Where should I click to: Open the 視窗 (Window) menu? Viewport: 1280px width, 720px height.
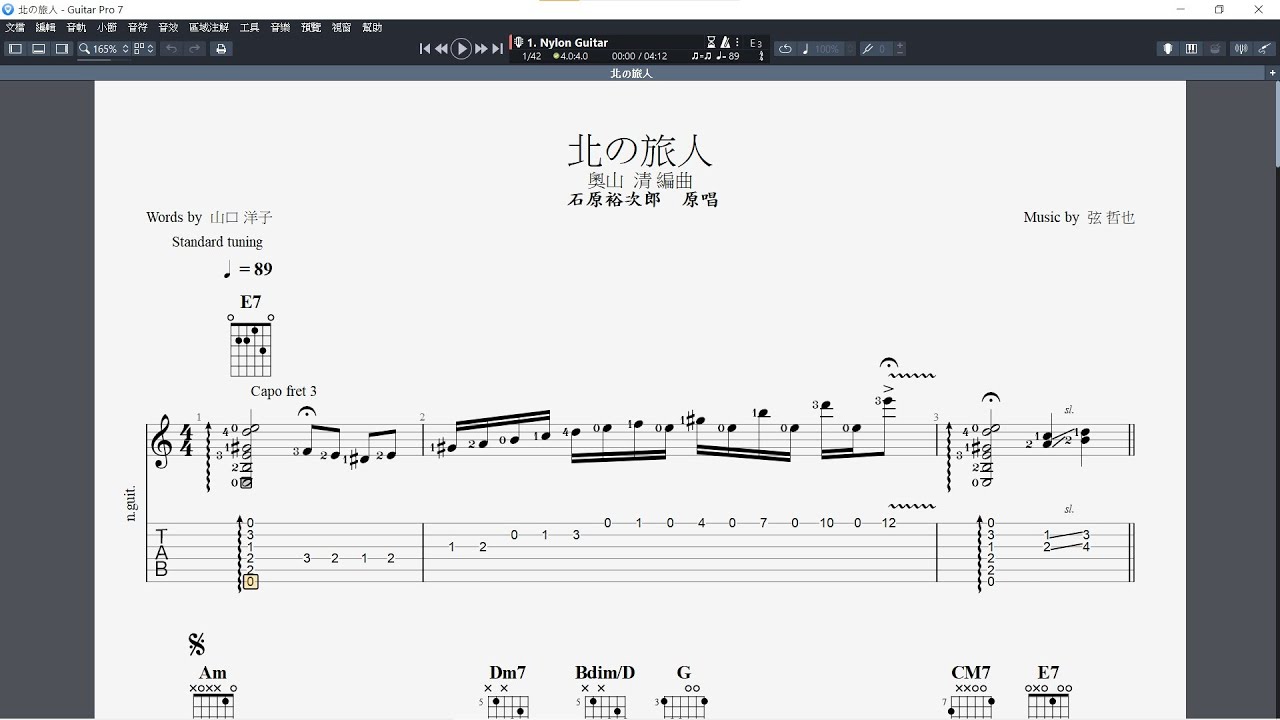point(341,28)
